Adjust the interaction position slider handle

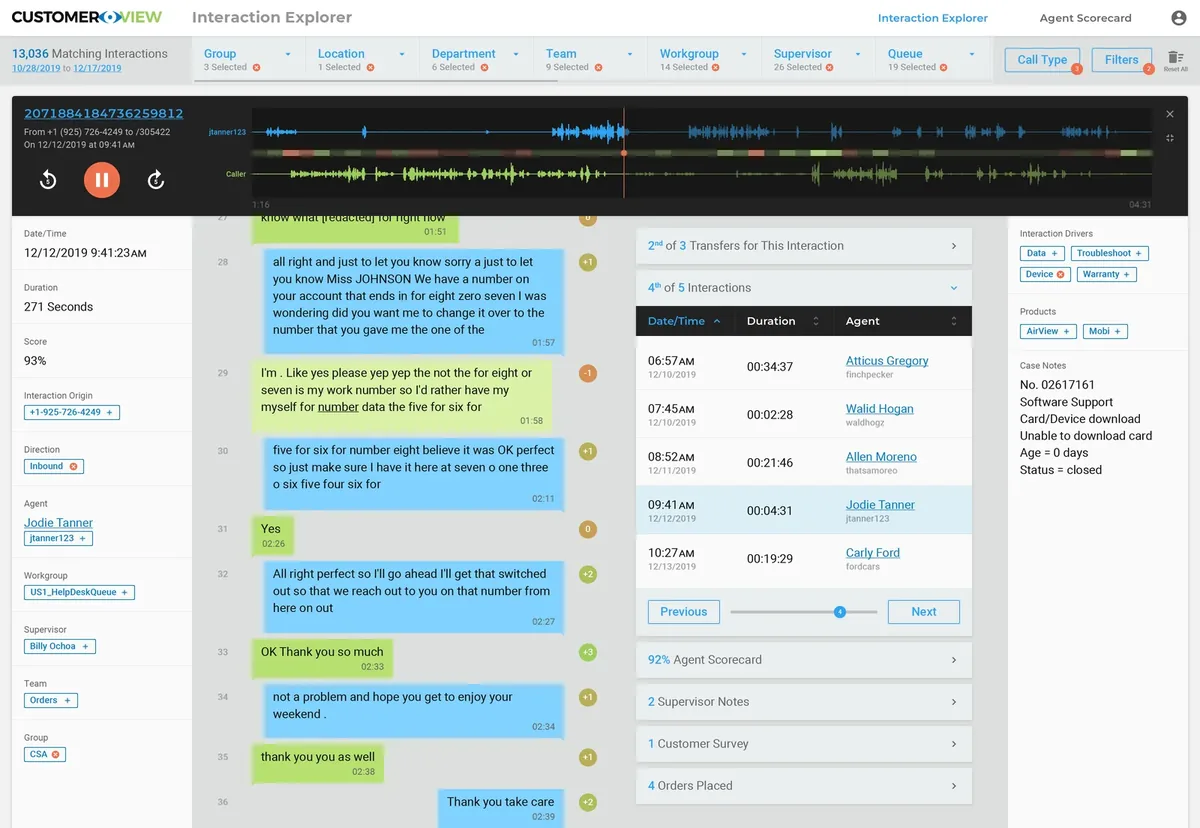coord(840,612)
